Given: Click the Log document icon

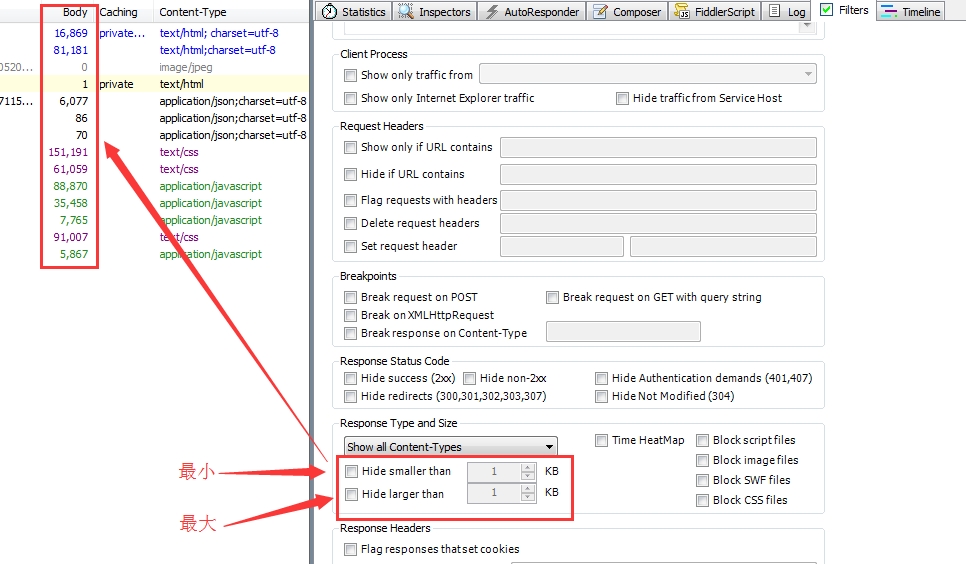Looking at the screenshot, I should pyautogui.click(x=775, y=11).
